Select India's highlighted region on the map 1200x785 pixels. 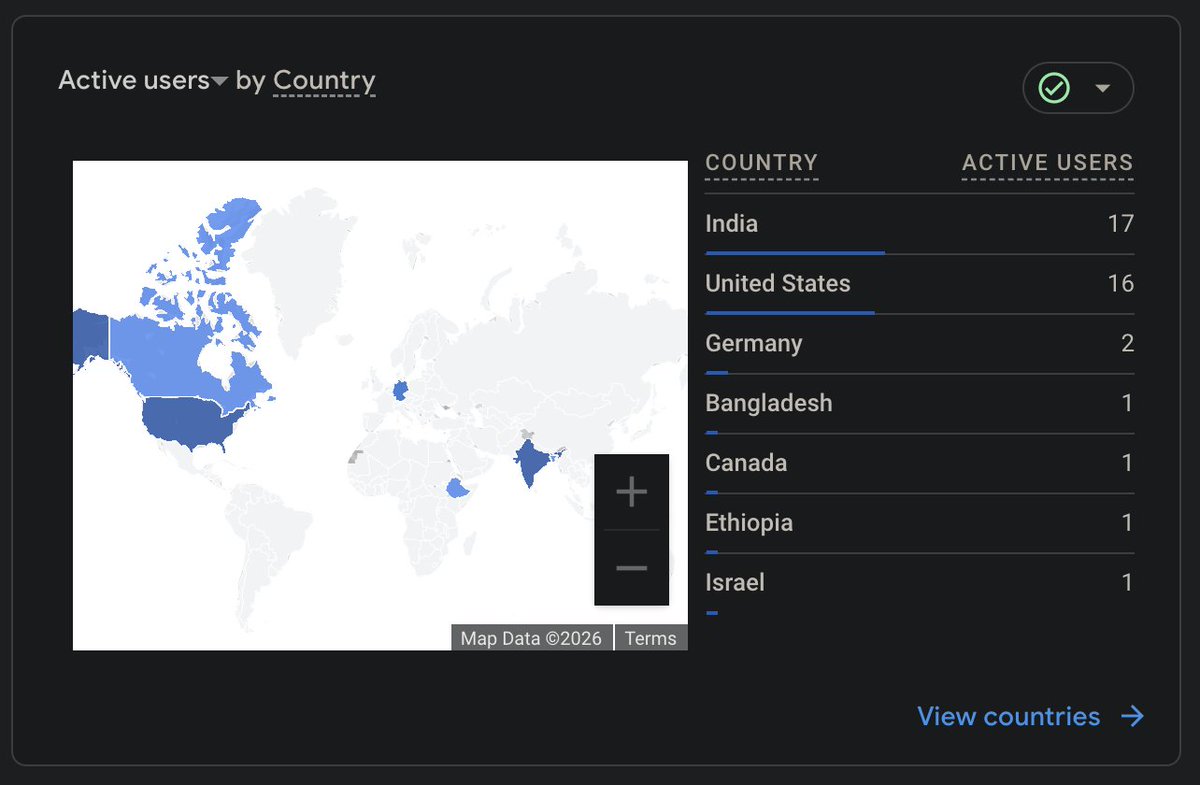pyautogui.click(x=530, y=460)
